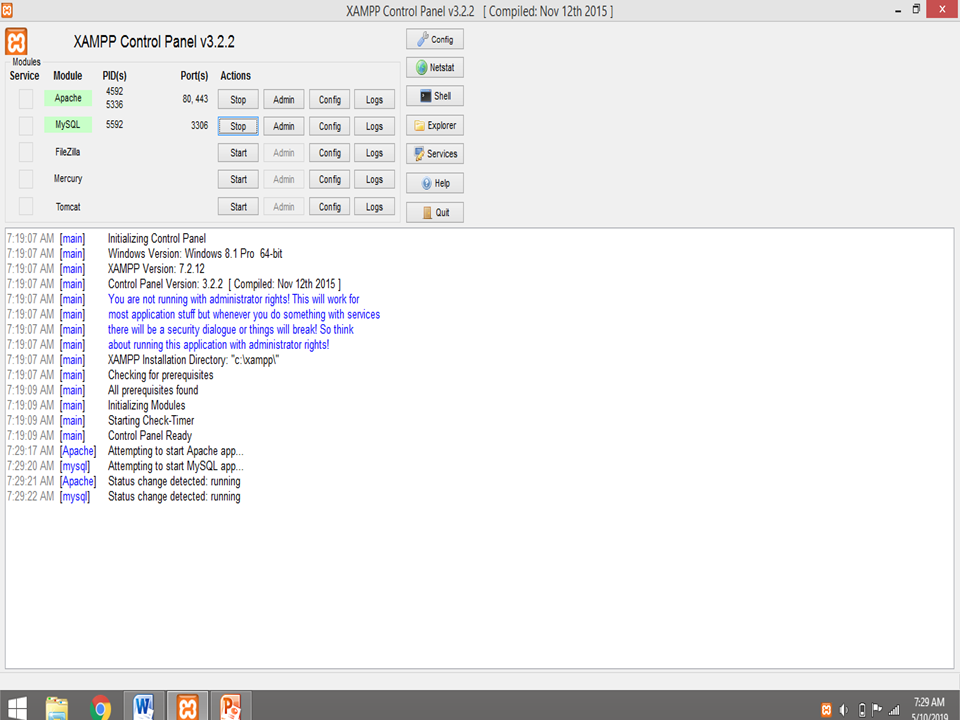Toggle the MySQL service checkbox
The width and height of the screenshot is (960, 720).
tap(26, 126)
